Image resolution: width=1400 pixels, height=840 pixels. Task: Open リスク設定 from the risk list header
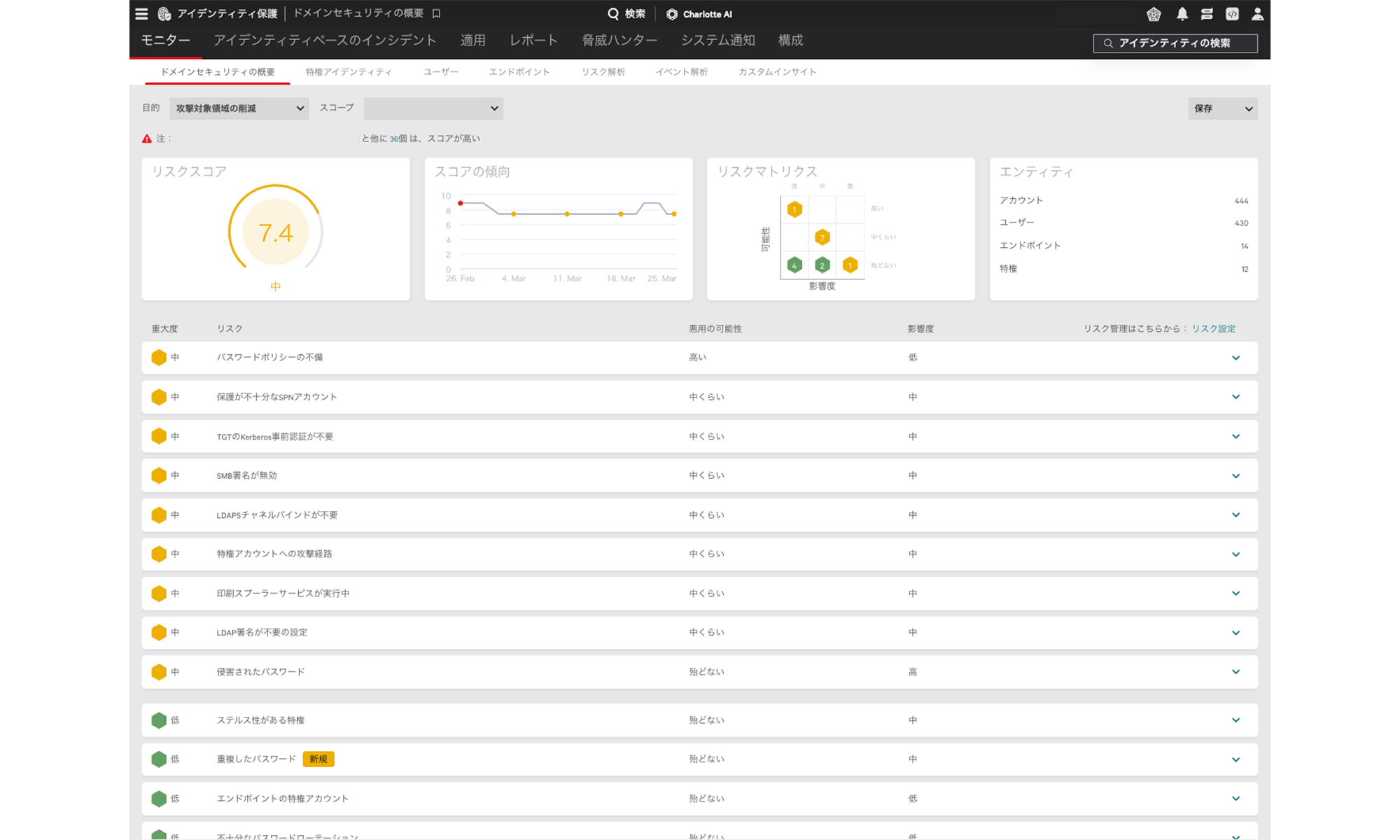[1212, 328]
